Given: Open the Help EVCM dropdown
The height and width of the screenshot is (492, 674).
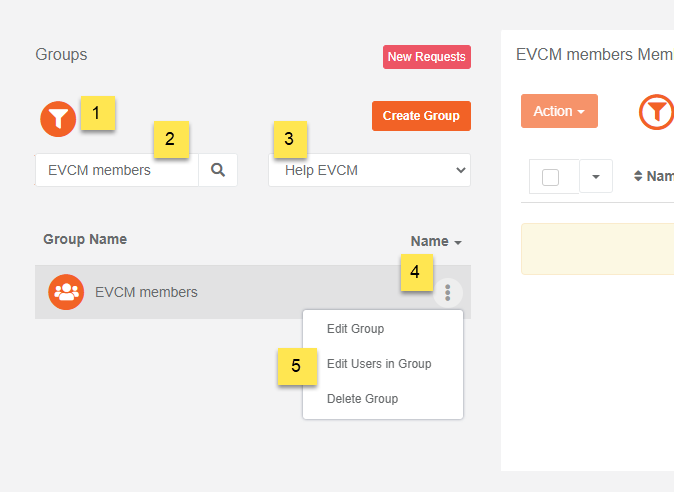Looking at the screenshot, I should tap(369, 170).
